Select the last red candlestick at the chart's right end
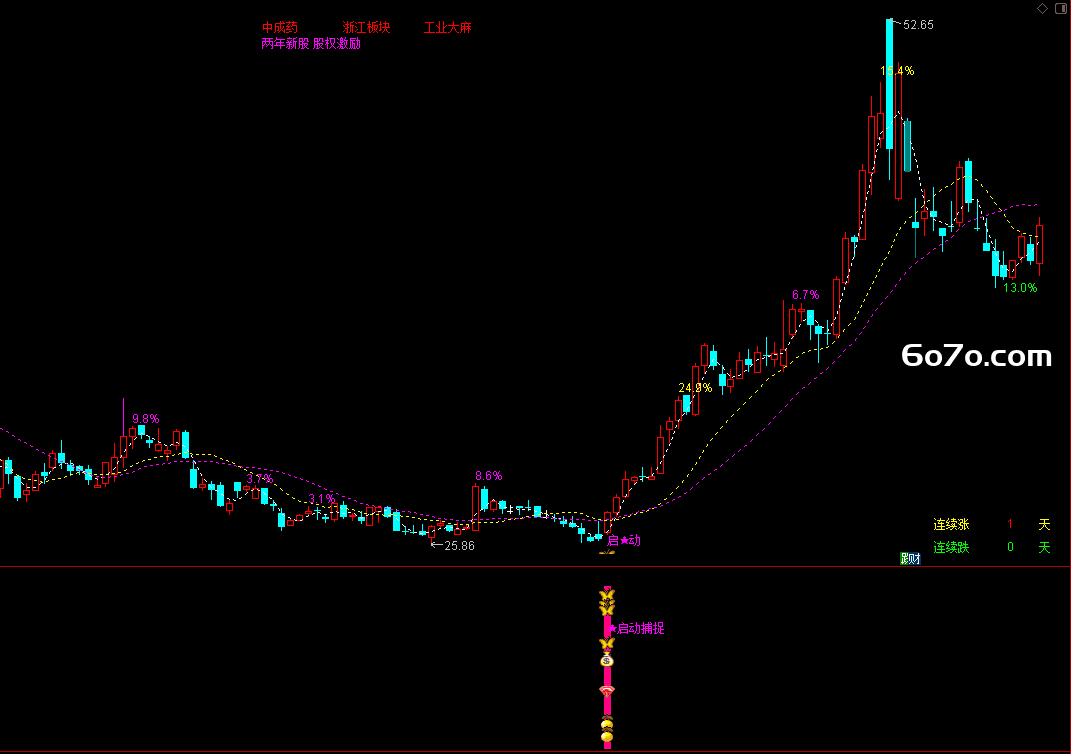The width and height of the screenshot is (1071, 754). [1040, 245]
